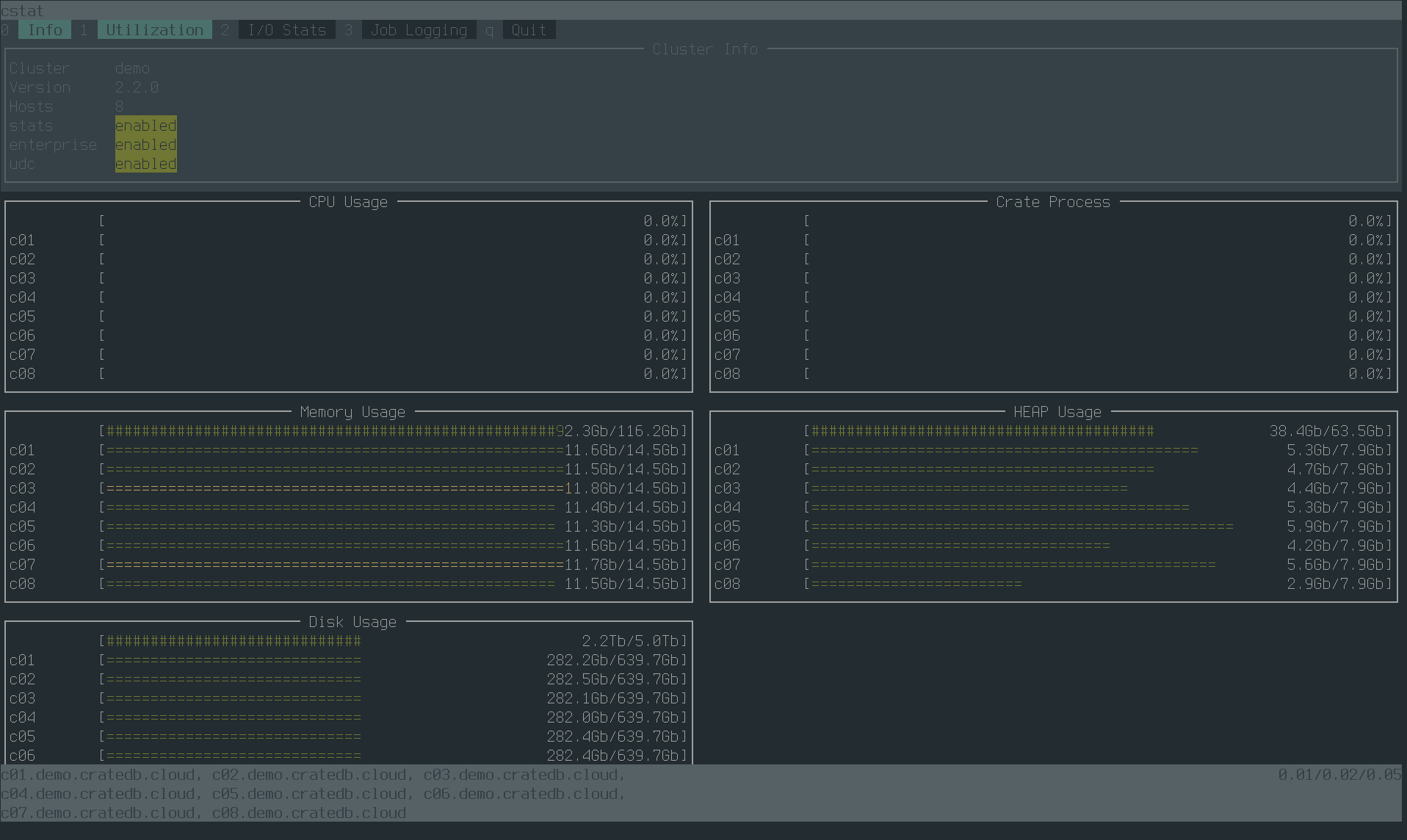Image resolution: width=1407 pixels, height=840 pixels.
Task: Click memory value 11.7Gb/14.5Gb for c07
Action: pos(622,565)
